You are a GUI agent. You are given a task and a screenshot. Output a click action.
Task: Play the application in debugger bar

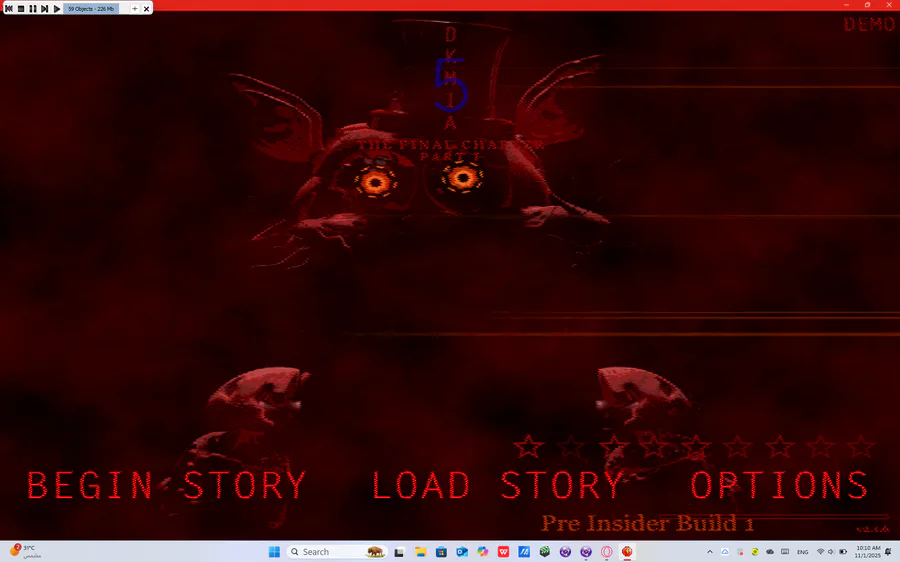(57, 9)
